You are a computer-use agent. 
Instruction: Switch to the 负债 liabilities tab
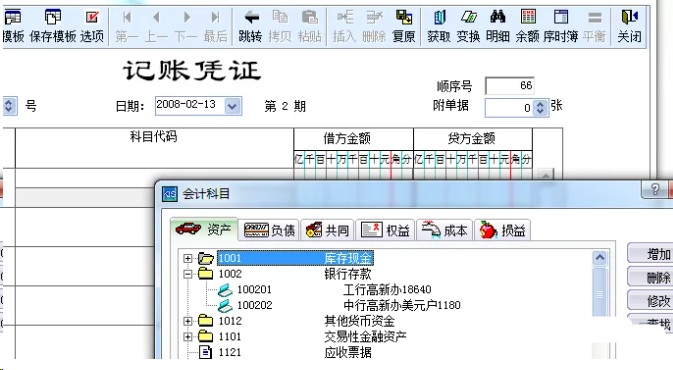point(270,230)
